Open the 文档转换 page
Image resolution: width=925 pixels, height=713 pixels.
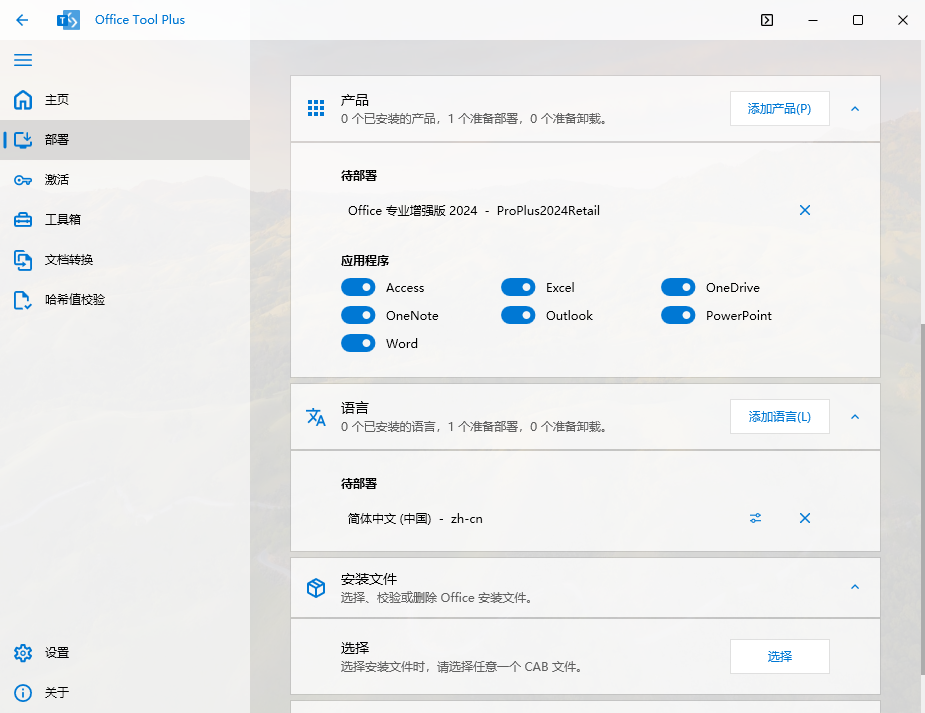coord(125,260)
